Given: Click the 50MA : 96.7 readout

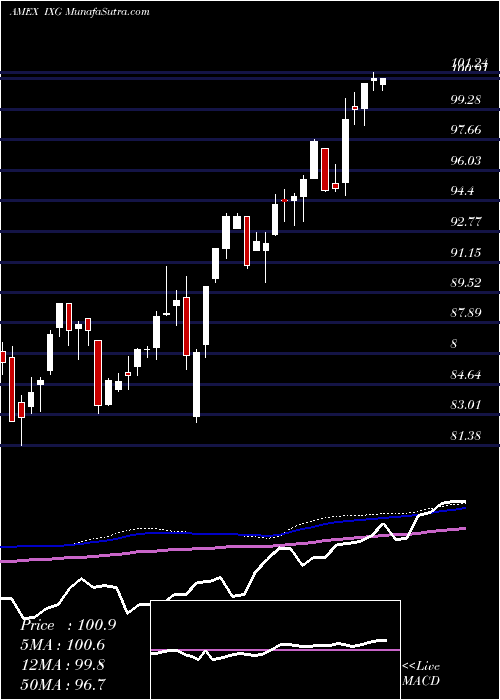Looking at the screenshot, I should click(63, 684).
